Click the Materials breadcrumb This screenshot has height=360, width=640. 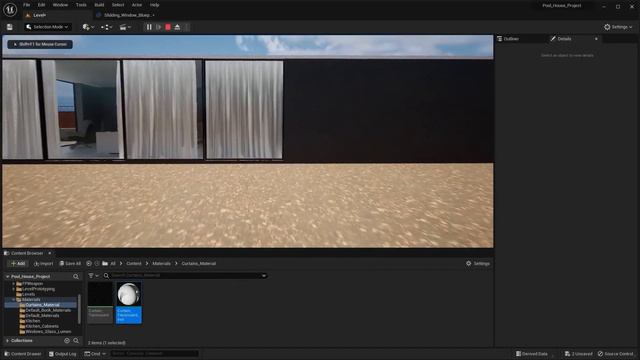[161, 264]
